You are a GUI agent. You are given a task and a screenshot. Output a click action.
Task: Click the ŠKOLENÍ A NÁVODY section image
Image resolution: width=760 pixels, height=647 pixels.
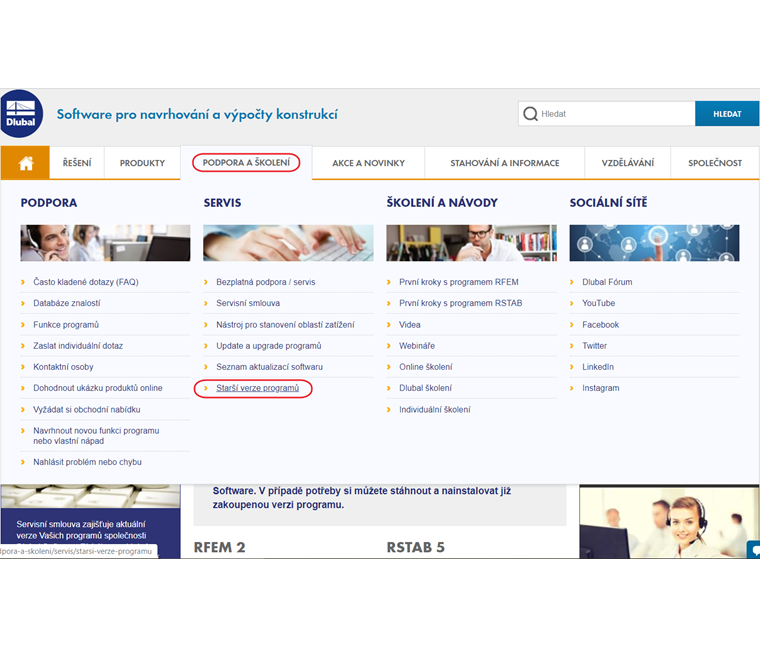click(472, 243)
